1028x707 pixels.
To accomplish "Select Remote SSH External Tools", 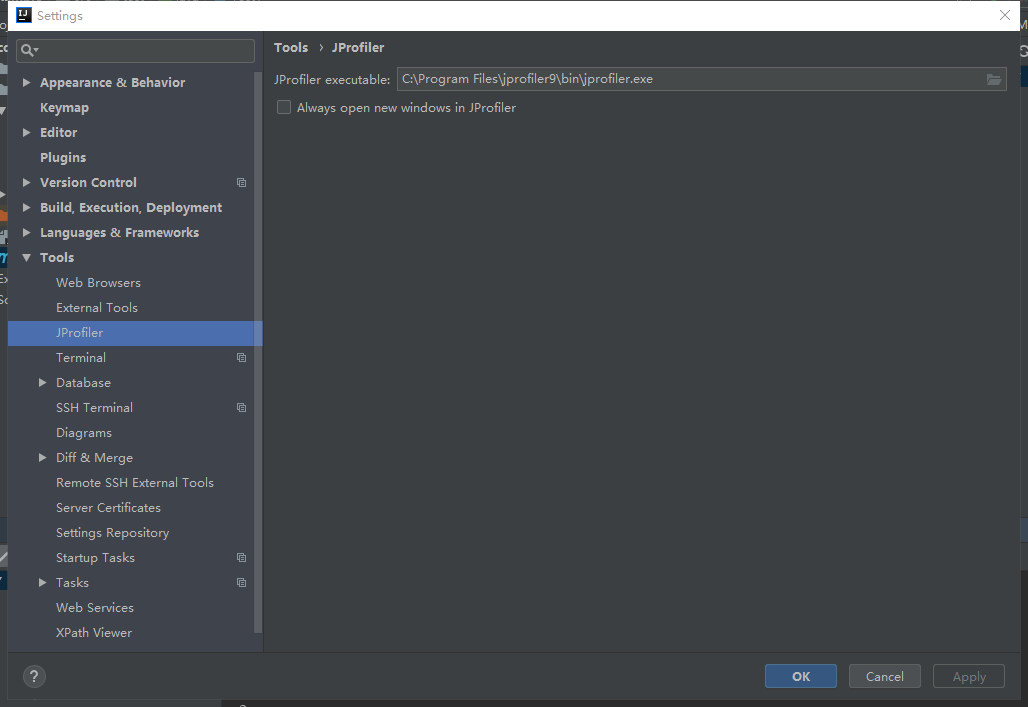I will tap(135, 483).
